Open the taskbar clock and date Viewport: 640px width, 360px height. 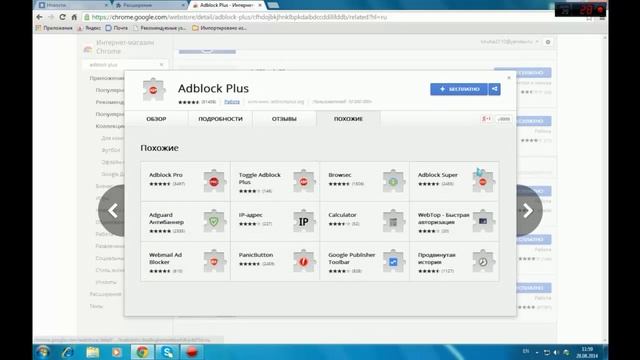[x=587, y=352]
